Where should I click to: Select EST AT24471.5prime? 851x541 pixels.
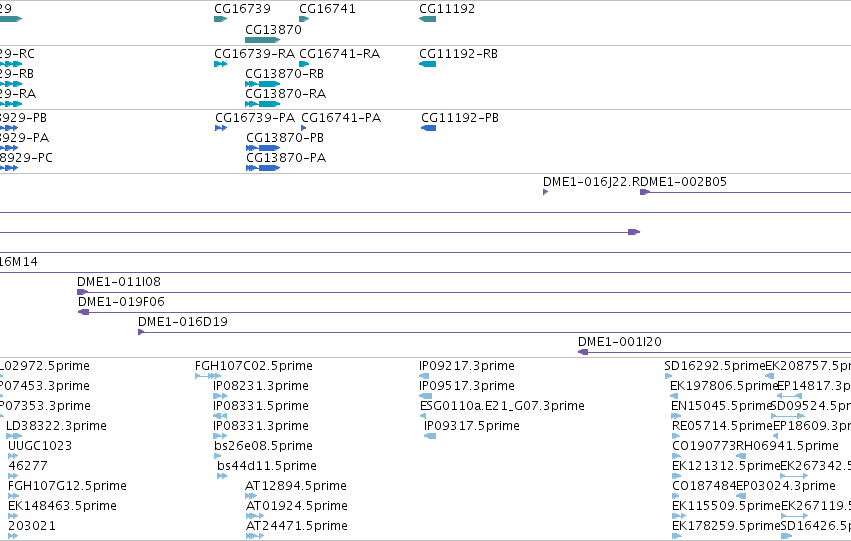tap(297, 526)
